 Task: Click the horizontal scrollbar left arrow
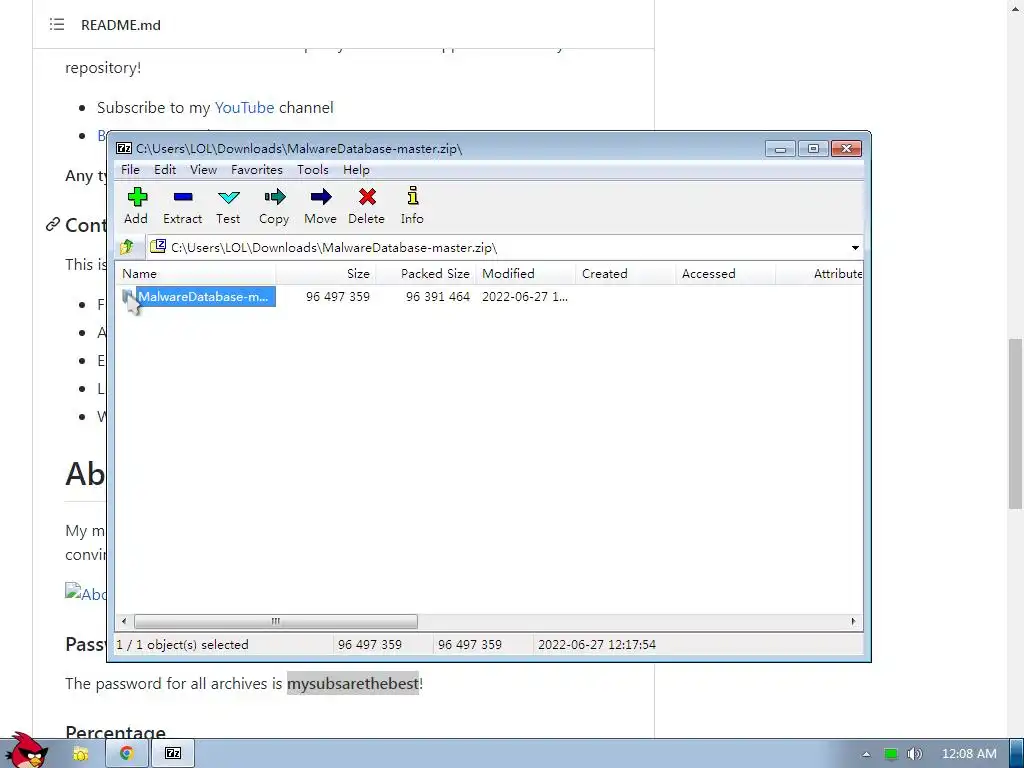pos(124,621)
